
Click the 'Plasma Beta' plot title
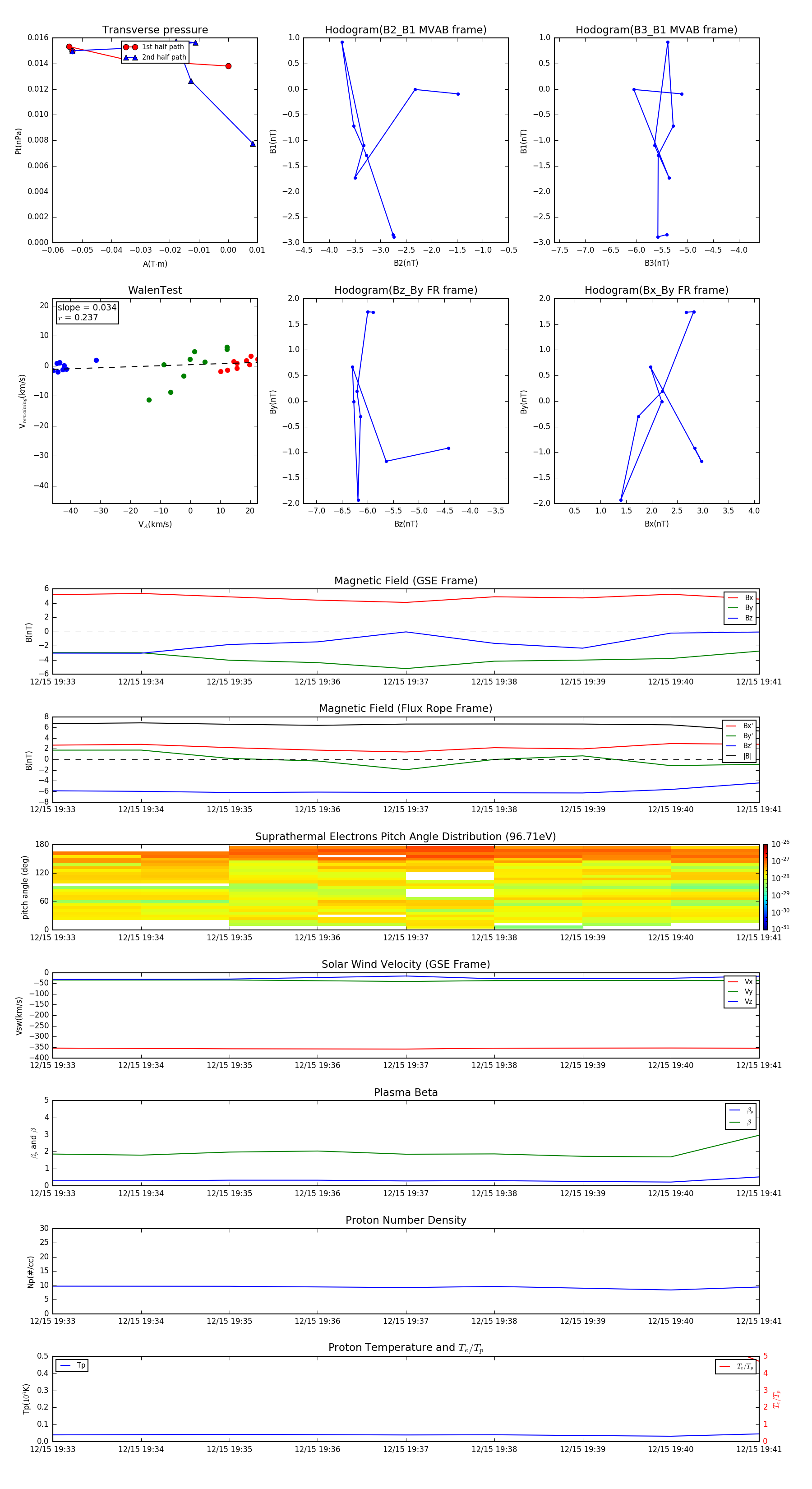point(406,1092)
